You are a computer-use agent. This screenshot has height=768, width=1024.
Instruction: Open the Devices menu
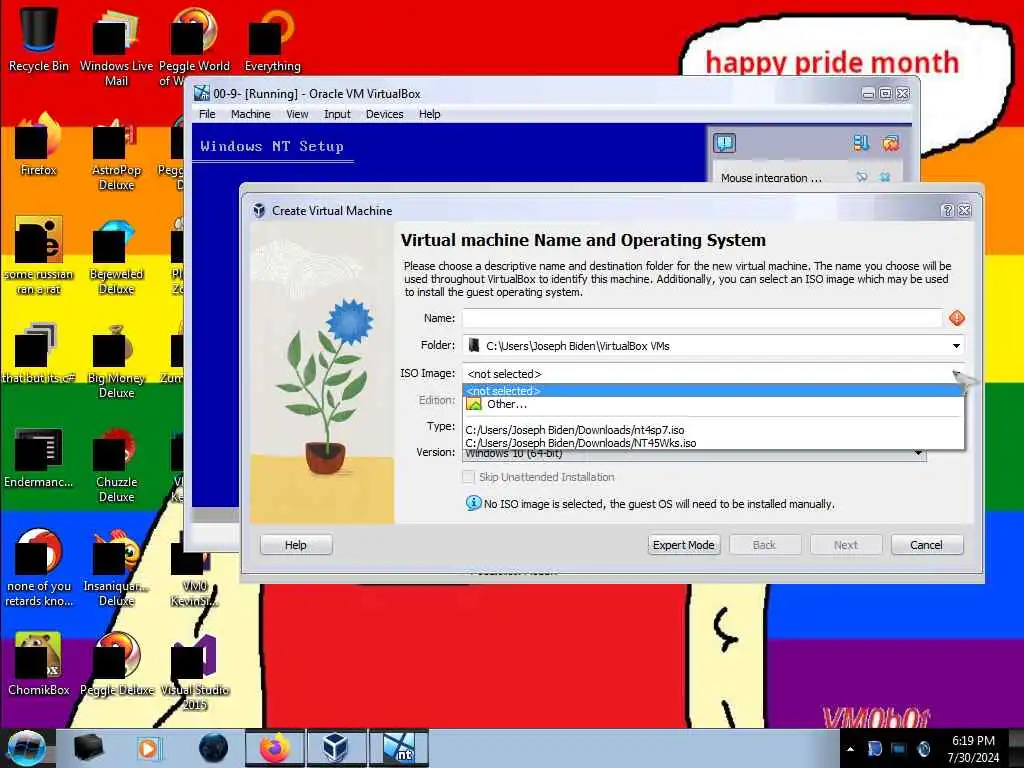(384, 114)
